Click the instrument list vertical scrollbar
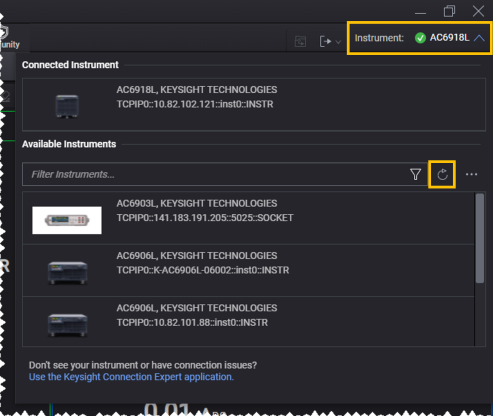 [480, 238]
